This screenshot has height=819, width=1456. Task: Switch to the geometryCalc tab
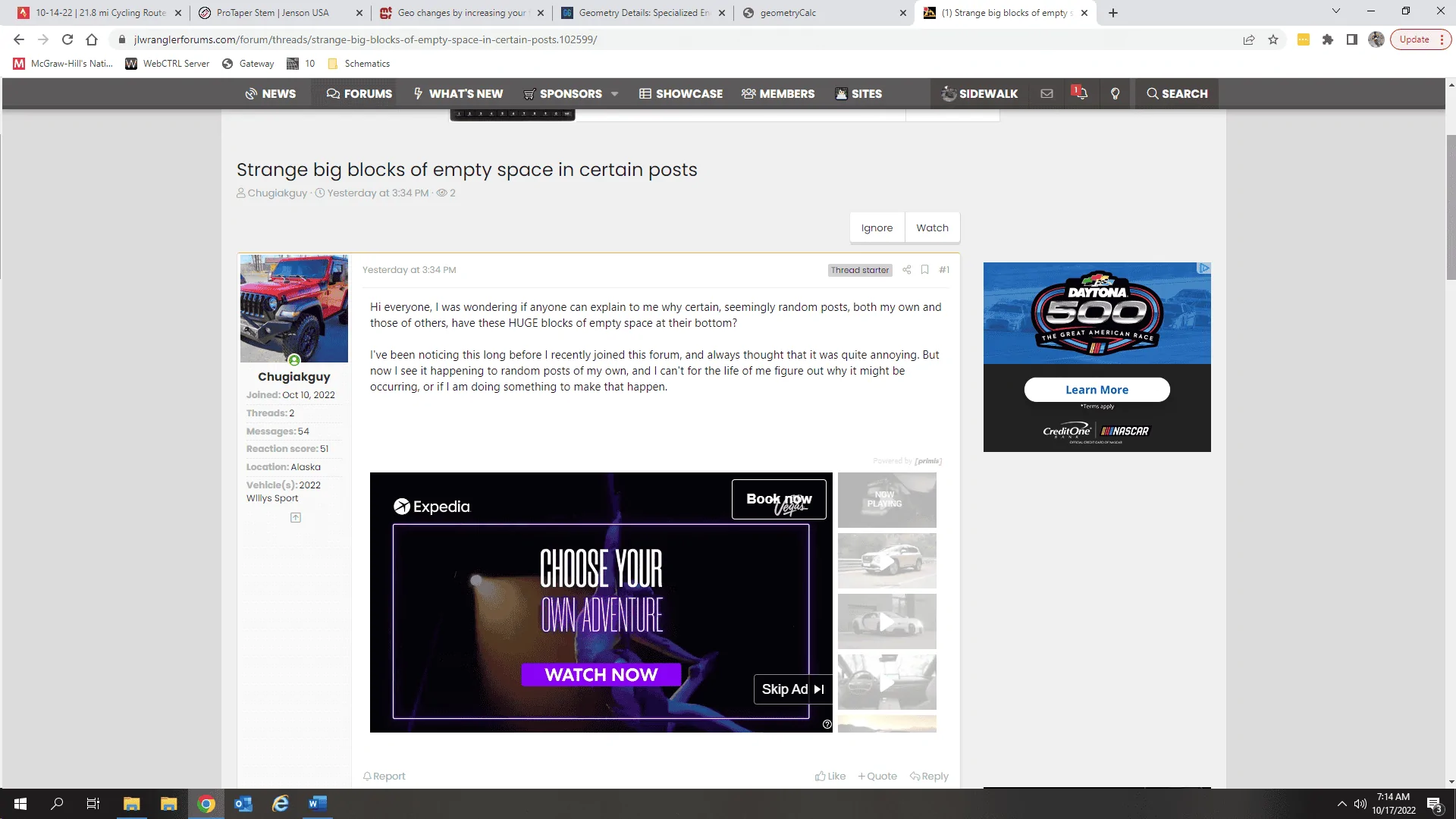point(824,13)
